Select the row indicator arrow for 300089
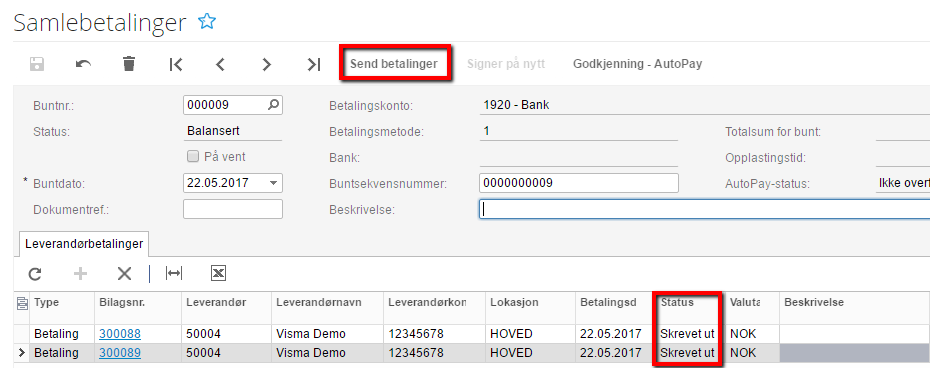The height and width of the screenshot is (368, 930). [22, 353]
